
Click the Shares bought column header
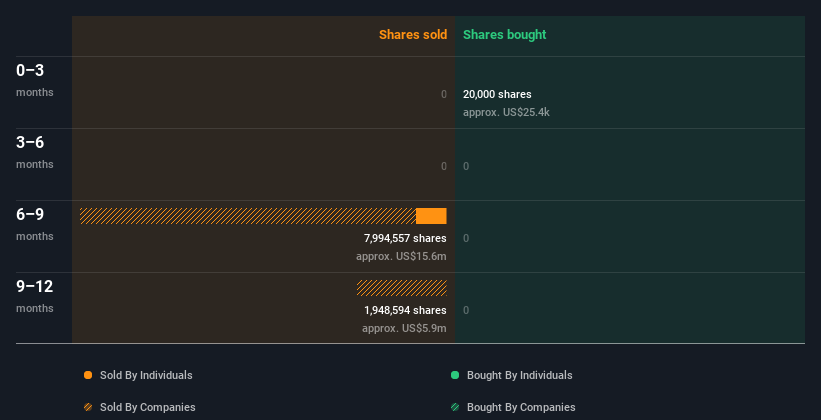(504, 35)
